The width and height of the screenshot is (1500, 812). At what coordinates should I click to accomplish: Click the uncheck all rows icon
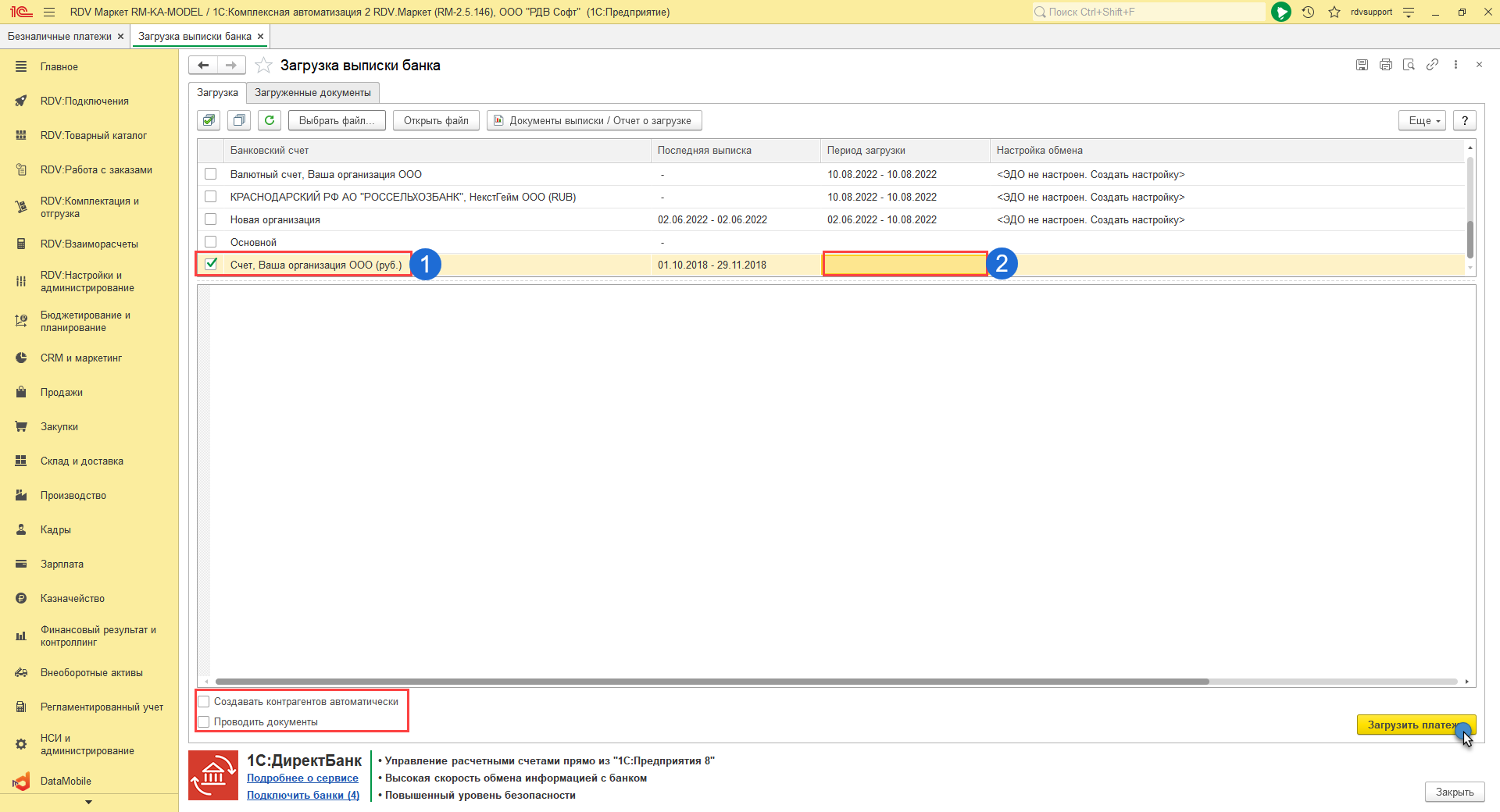pyautogui.click(x=239, y=120)
